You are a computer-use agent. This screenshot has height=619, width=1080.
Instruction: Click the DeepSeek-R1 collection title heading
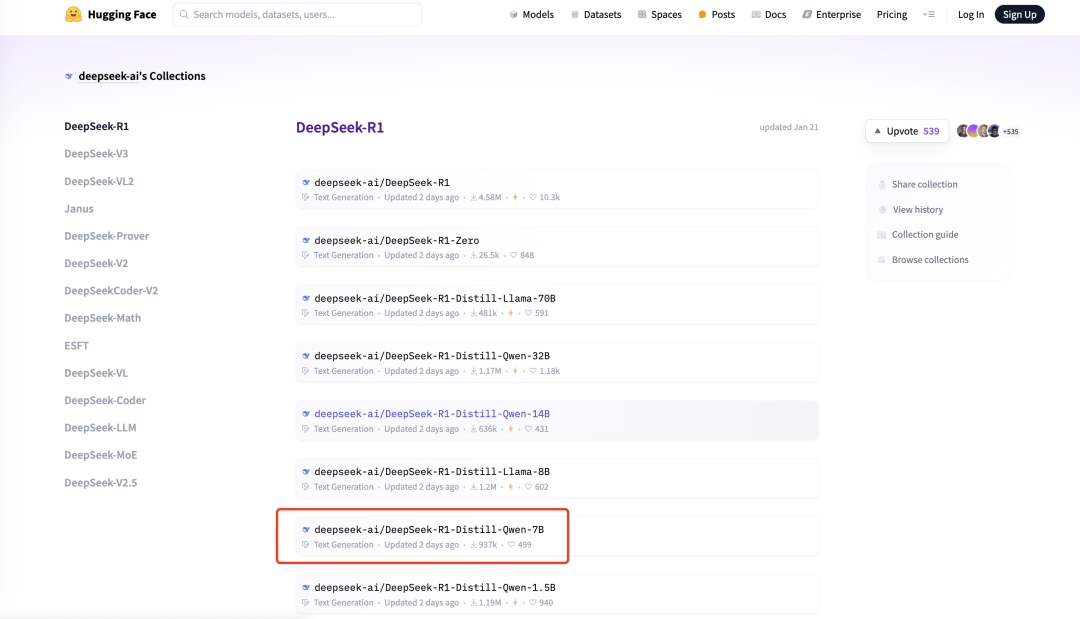(x=340, y=127)
